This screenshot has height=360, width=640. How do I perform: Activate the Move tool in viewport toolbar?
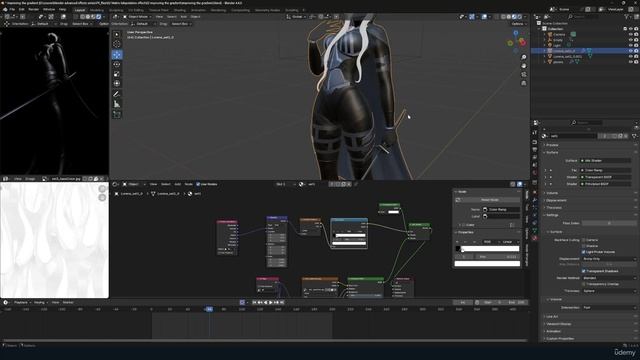117,55
